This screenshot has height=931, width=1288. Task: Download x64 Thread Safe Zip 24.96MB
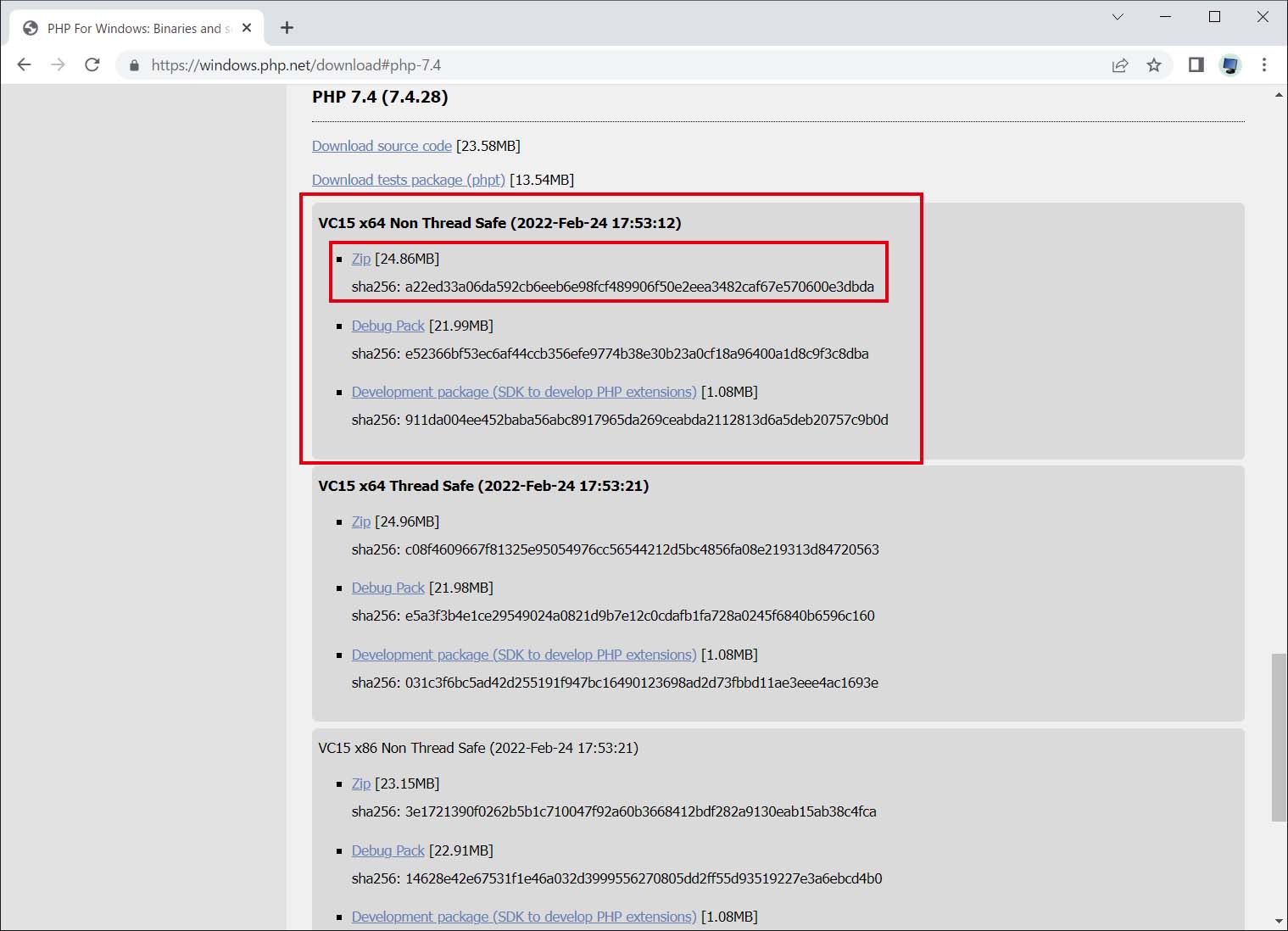tap(361, 521)
